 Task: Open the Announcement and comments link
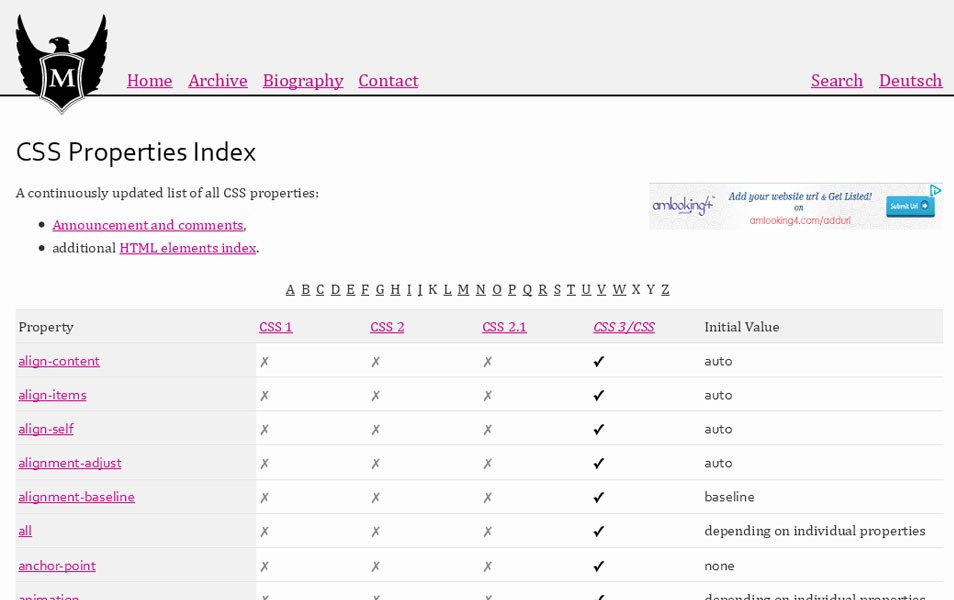pos(147,225)
